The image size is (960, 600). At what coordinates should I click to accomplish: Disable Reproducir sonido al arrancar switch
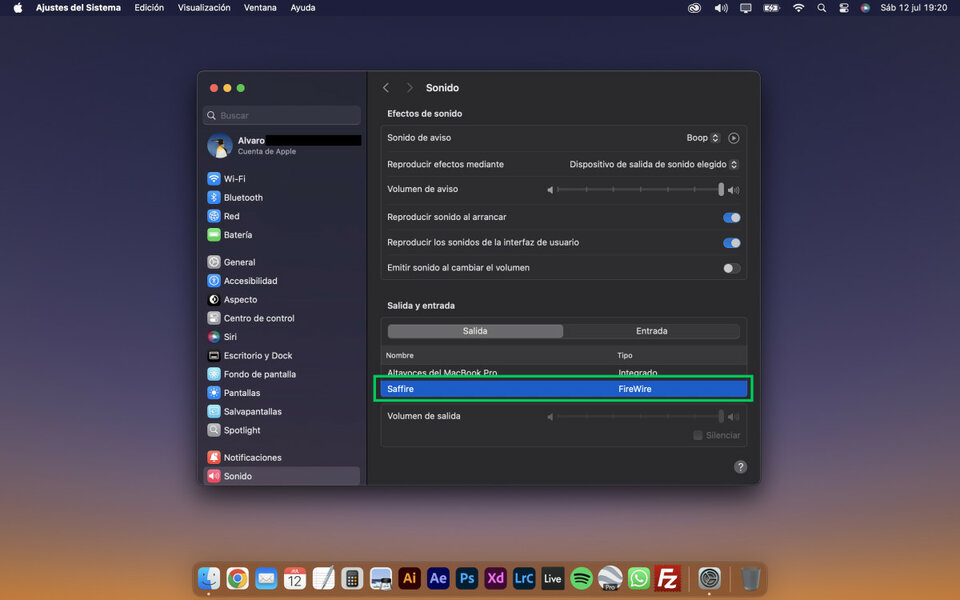[x=732, y=217]
